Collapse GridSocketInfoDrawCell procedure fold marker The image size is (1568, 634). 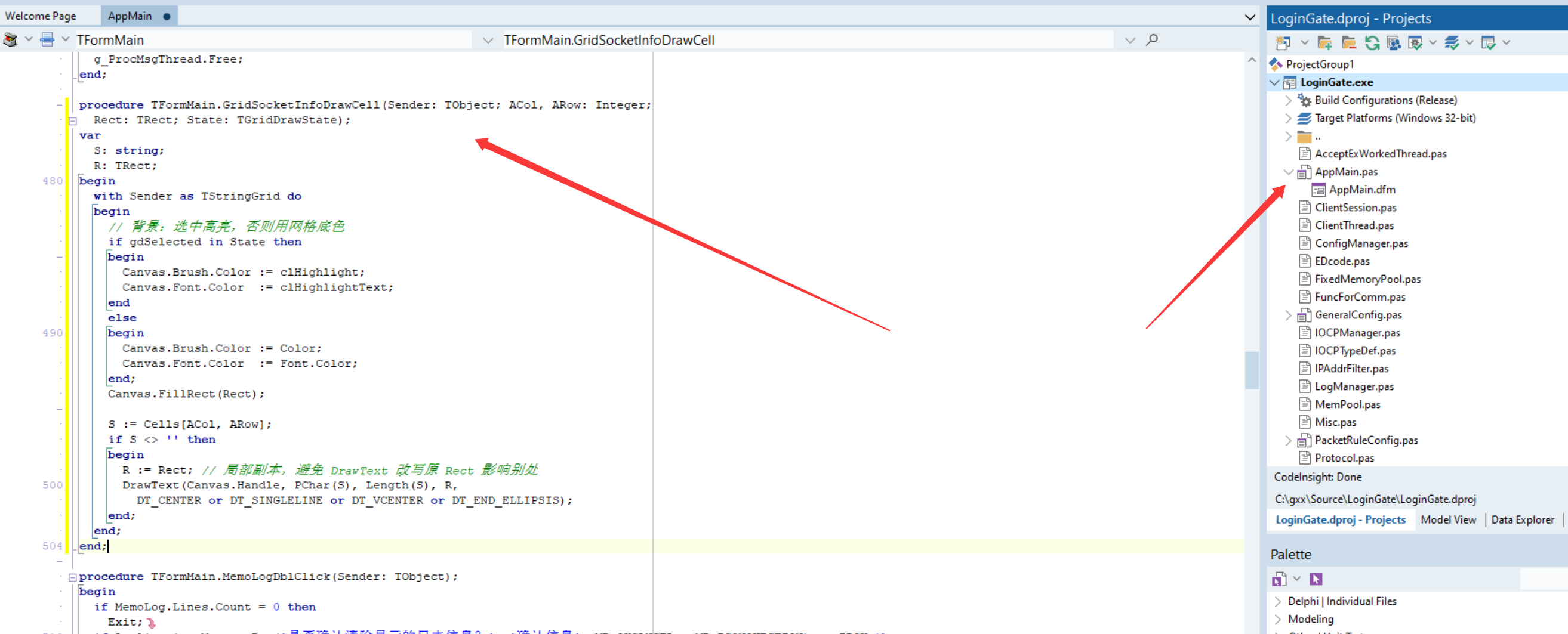(x=72, y=120)
